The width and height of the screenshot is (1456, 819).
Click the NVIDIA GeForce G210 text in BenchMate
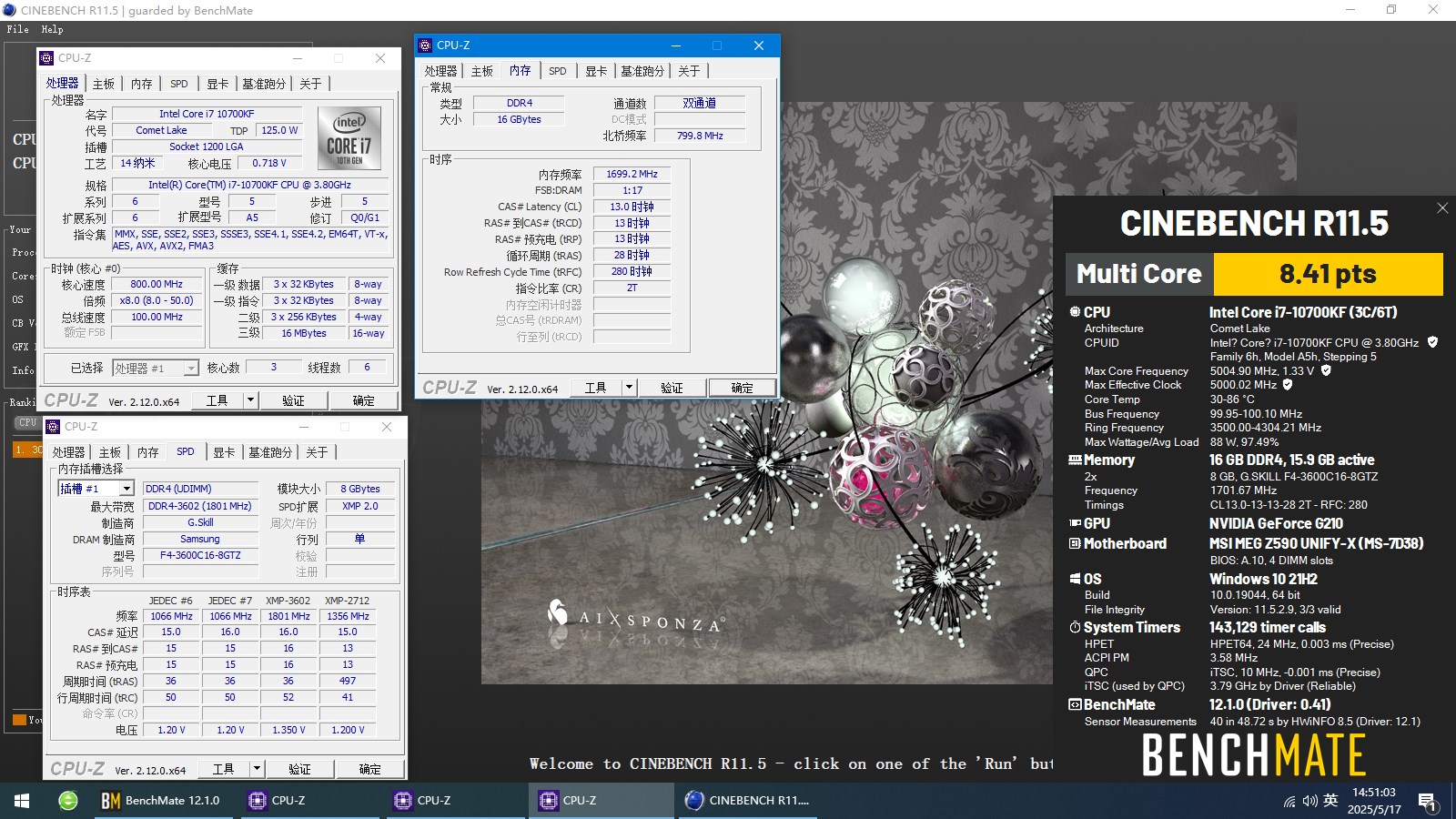click(1276, 523)
